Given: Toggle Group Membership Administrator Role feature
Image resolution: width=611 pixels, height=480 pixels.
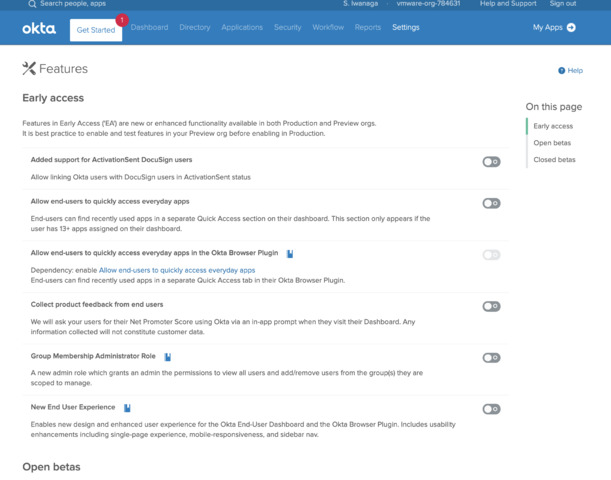Looking at the screenshot, I should 491,358.
